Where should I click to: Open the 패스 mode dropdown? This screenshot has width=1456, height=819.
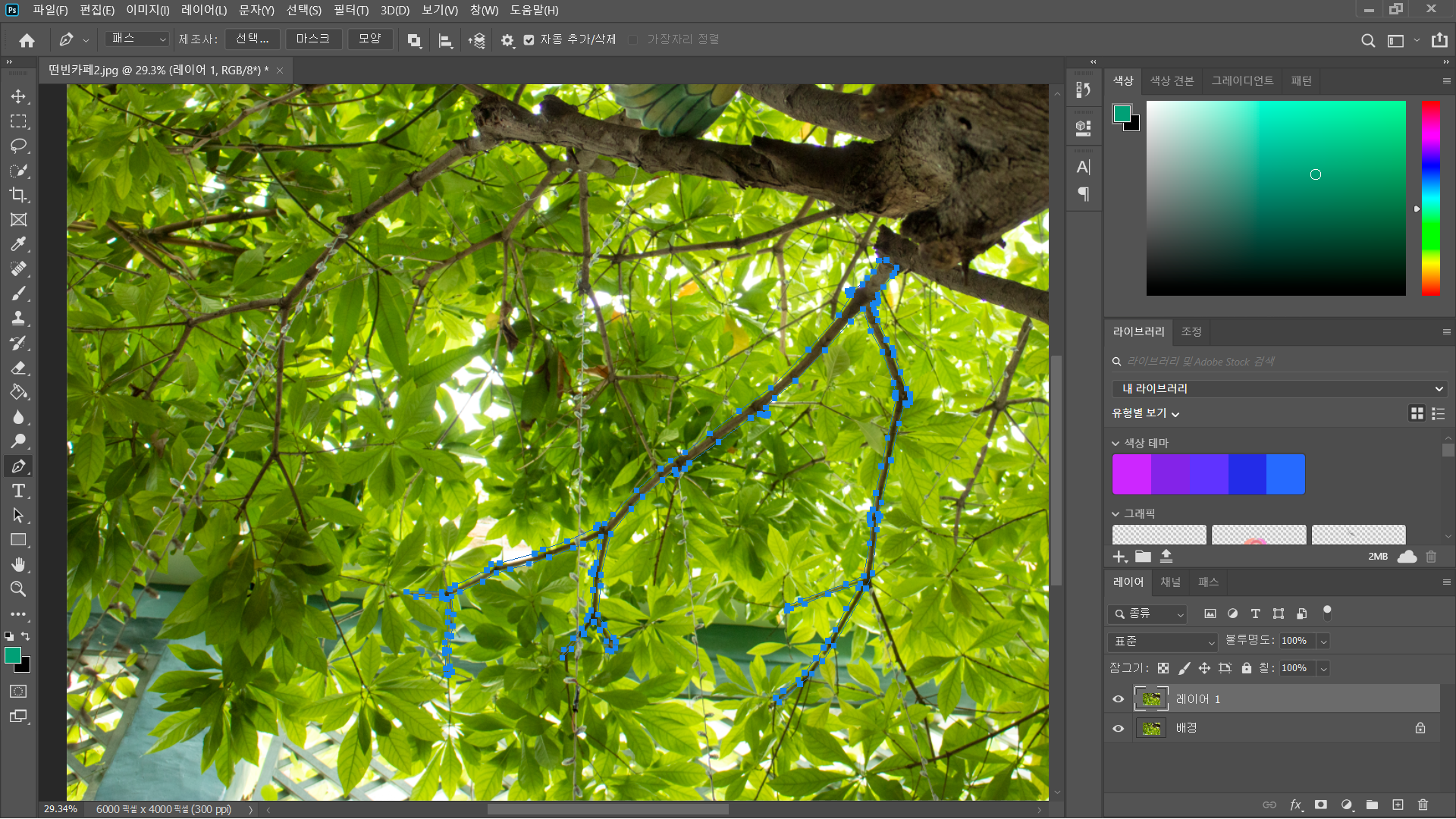137,39
